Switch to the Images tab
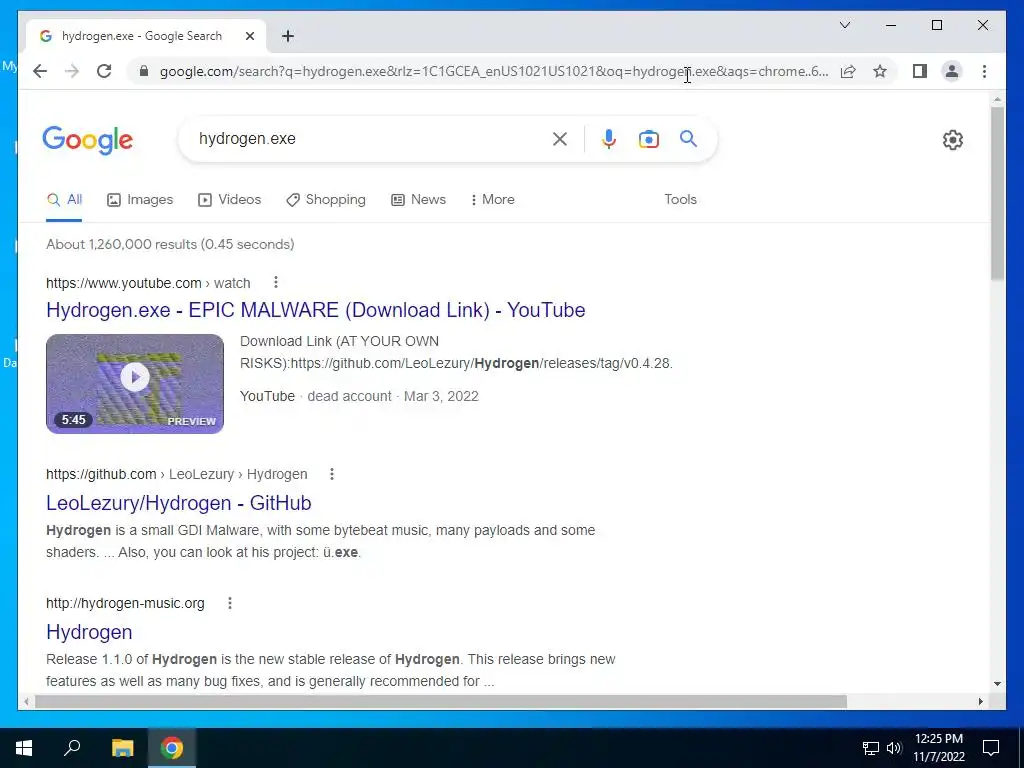Viewport: 1024px width, 768px height. pyautogui.click(x=140, y=200)
